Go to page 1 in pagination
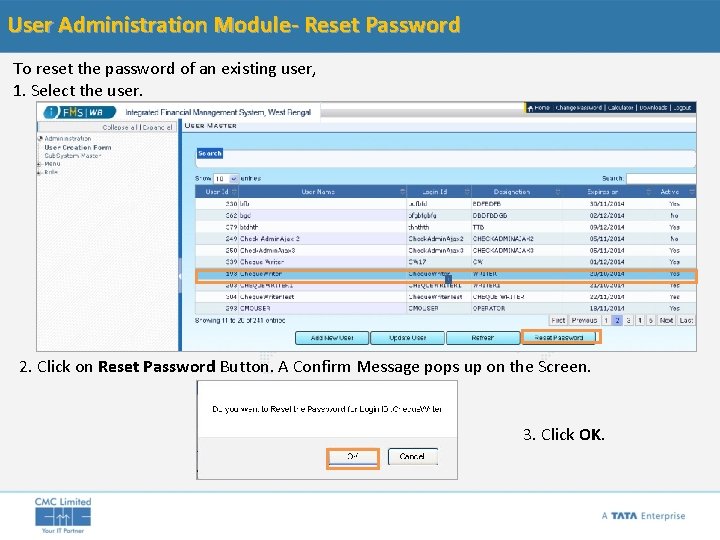This screenshot has width=720, height=540. point(606,321)
